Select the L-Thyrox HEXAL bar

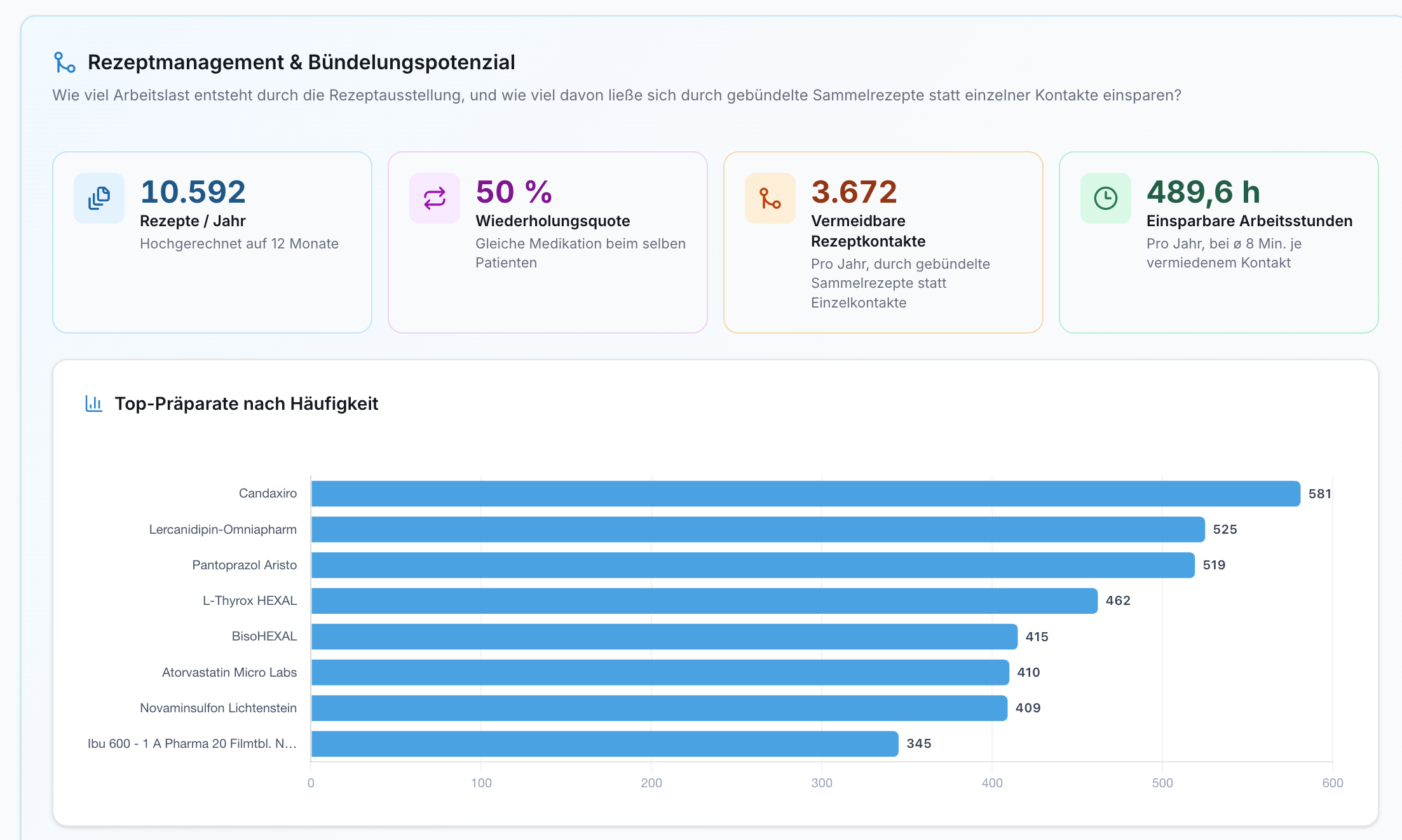pos(705,600)
